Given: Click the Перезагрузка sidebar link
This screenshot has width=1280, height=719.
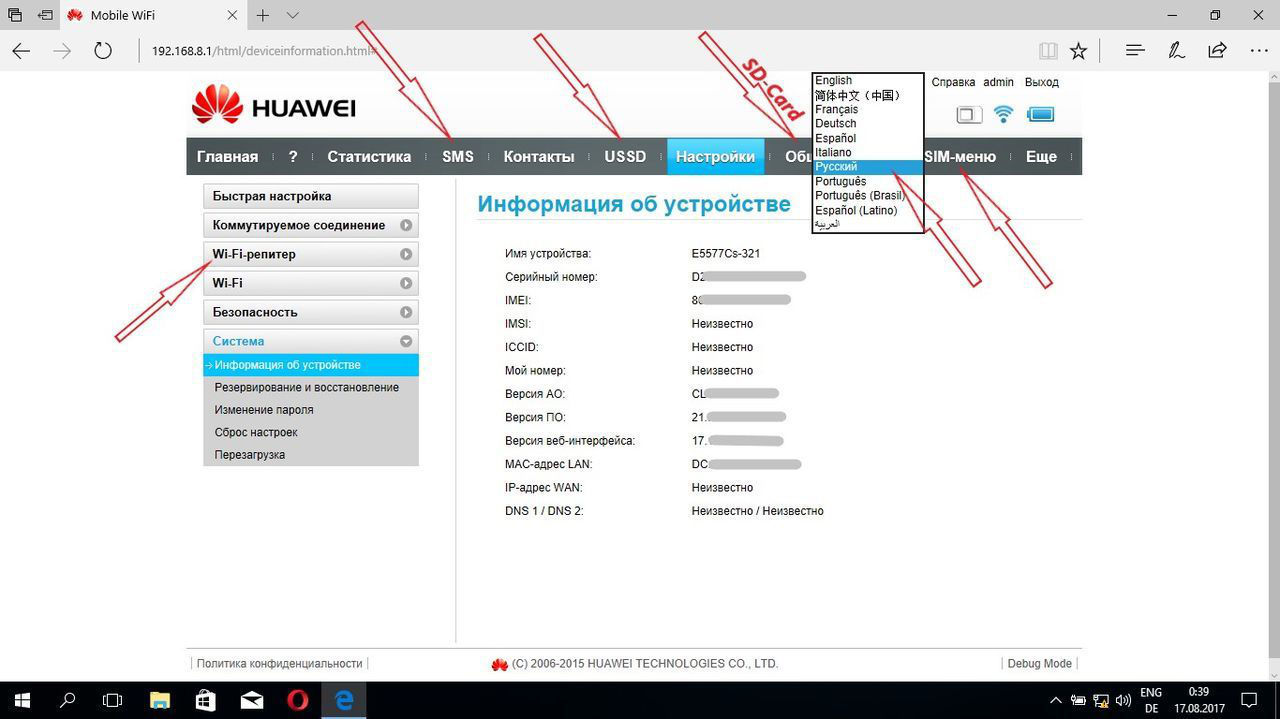Looking at the screenshot, I should click(250, 455).
